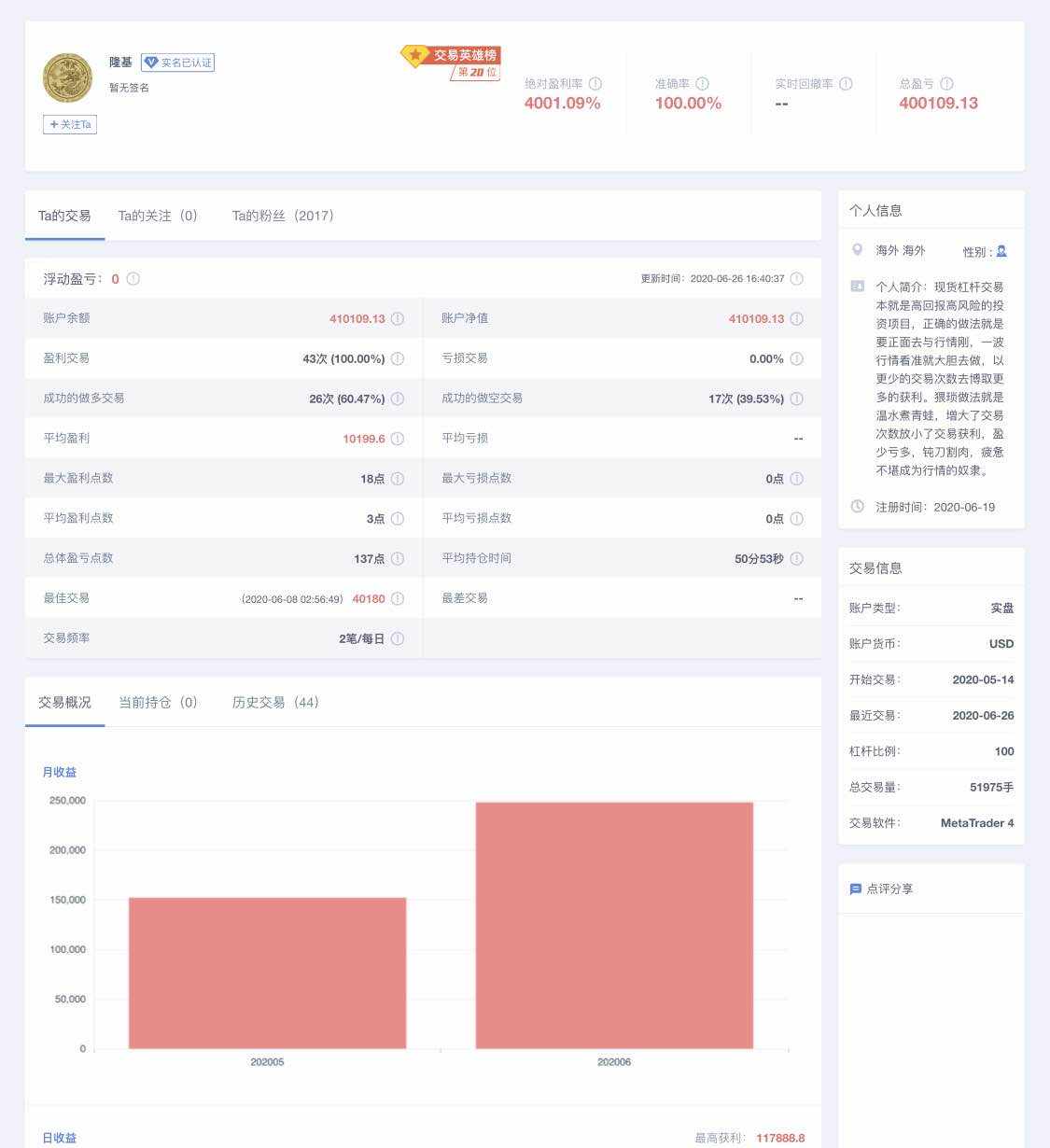Screen dimensions: 1050x1148
Task: Open 历史交易 (44) tab
Action: point(275,703)
